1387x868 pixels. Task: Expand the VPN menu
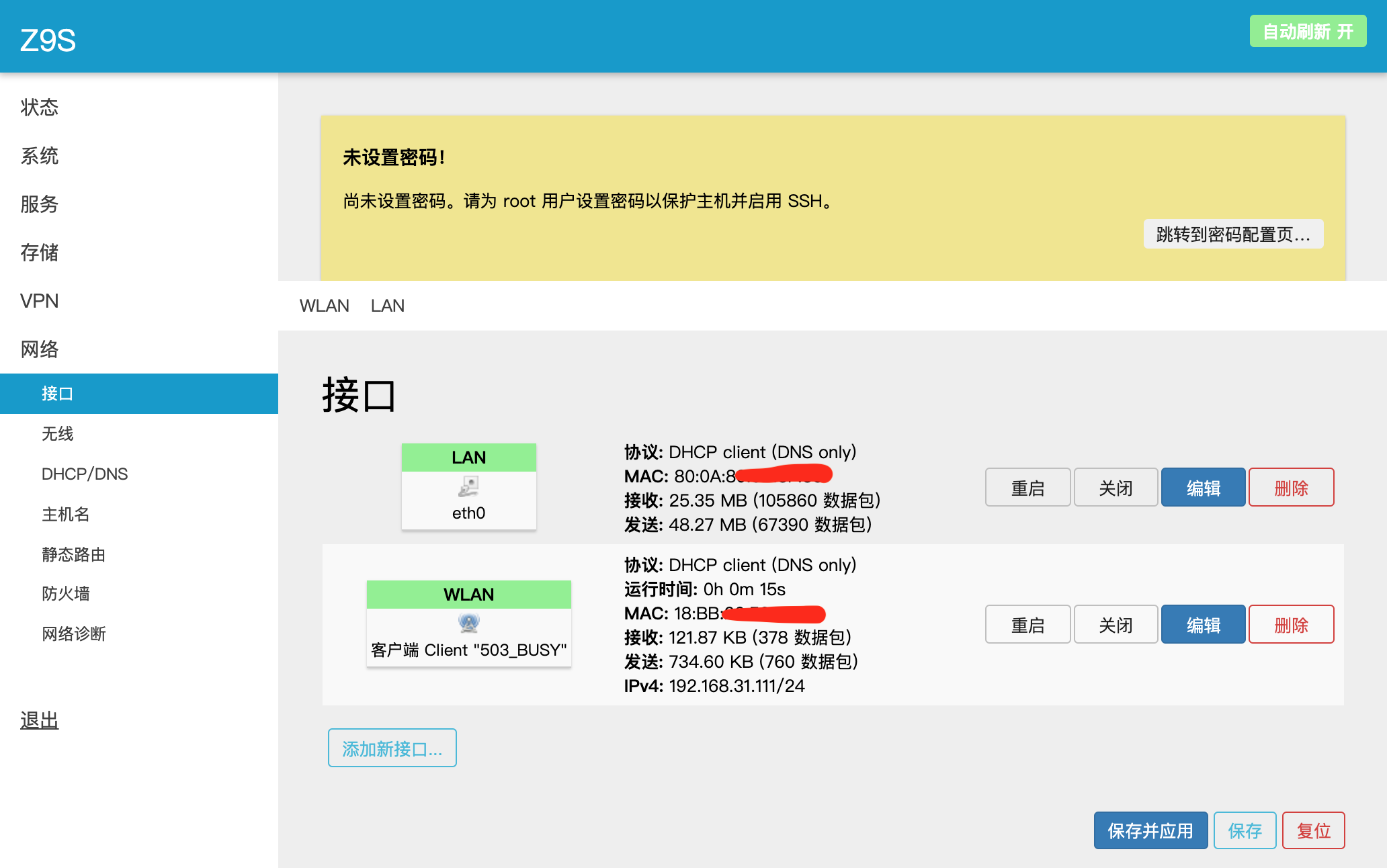pyautogui.click(x=40, y=300)
